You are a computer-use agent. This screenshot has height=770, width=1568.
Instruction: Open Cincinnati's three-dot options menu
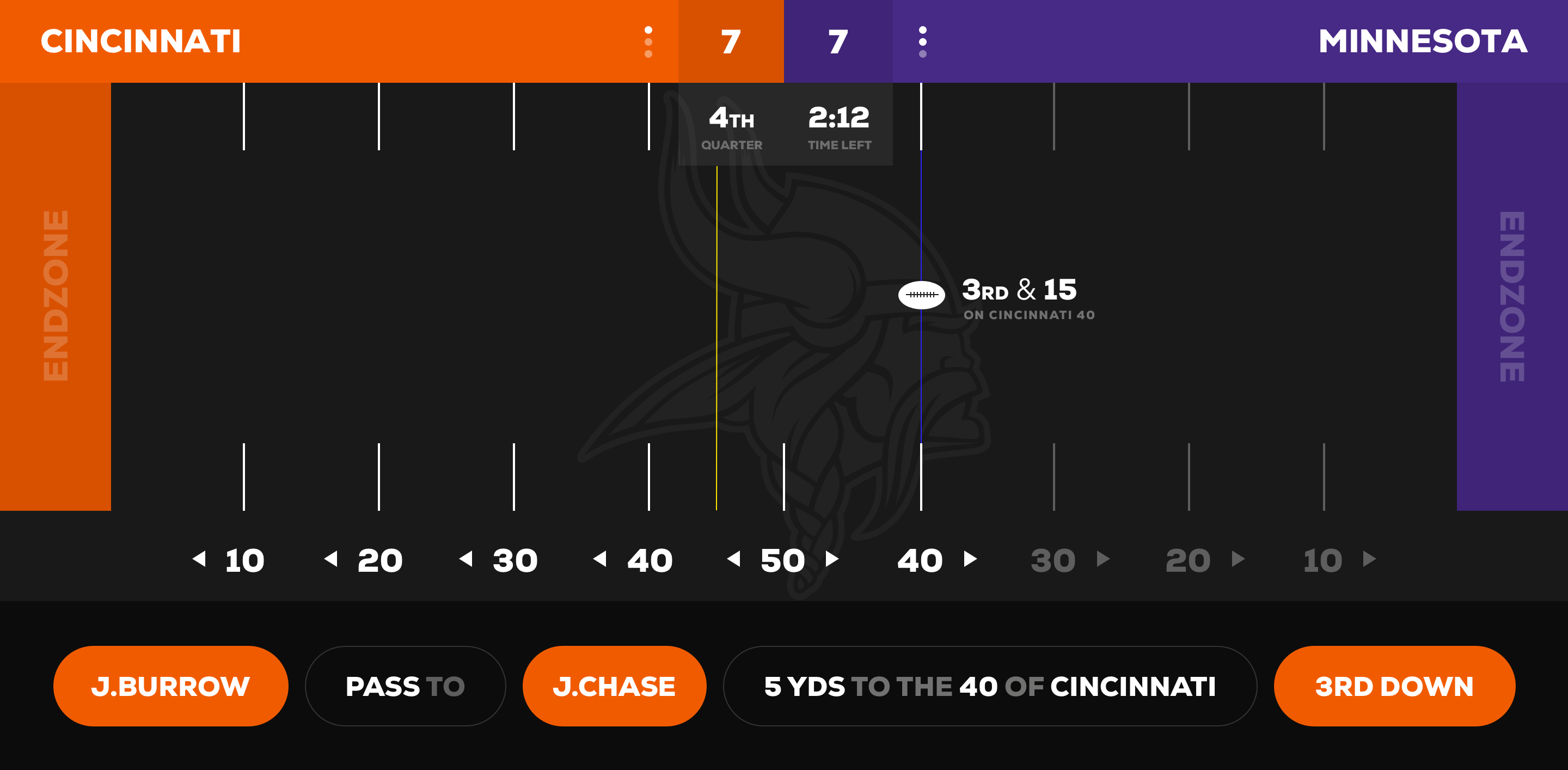(x=648, y=41)
